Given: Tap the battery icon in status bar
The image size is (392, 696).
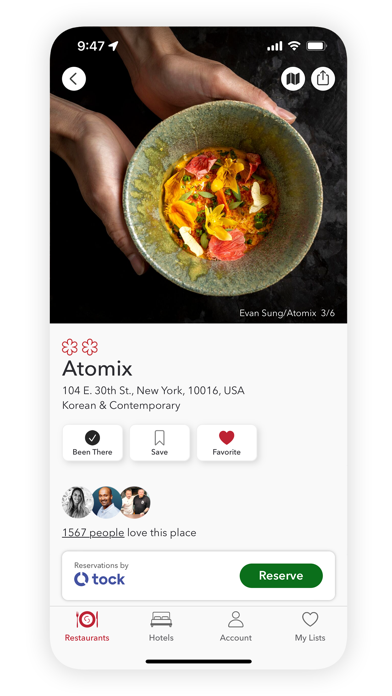Looking at the screenshot, I should tap(317, 46).
